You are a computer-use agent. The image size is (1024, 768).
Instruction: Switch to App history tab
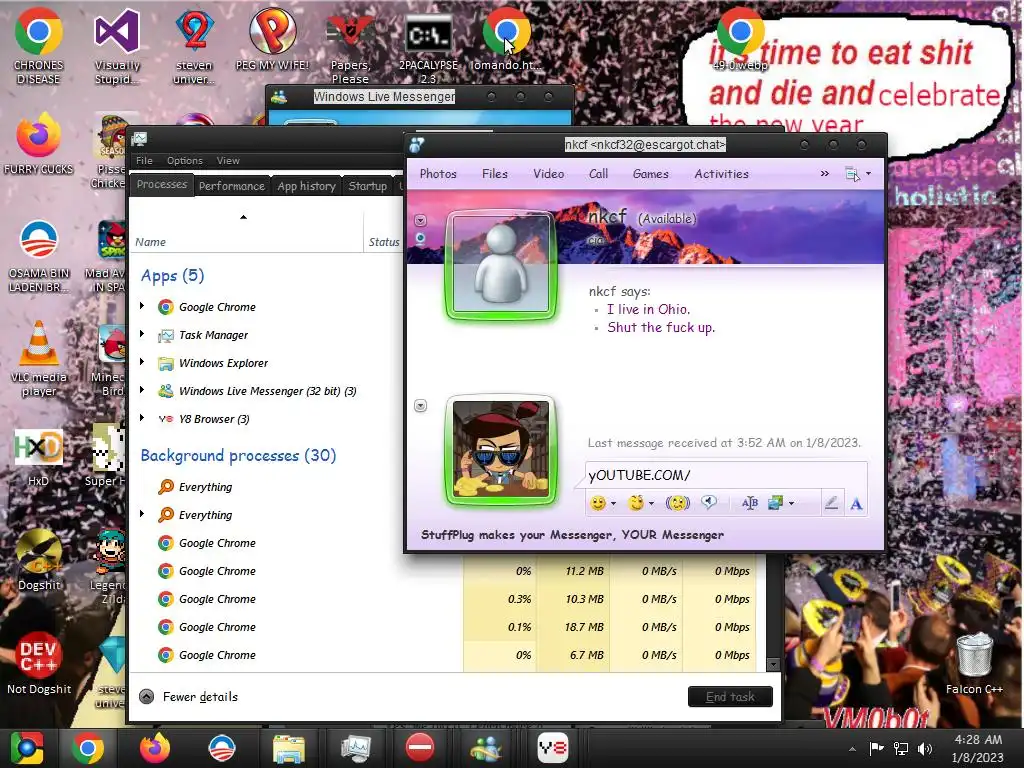(306, 186)
